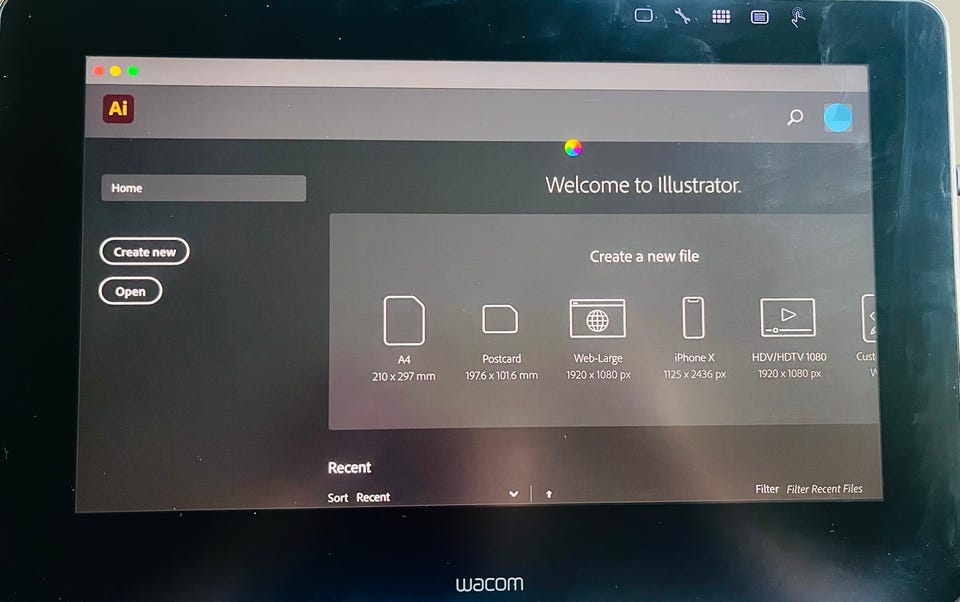
Task: Open Wacom settings wrench icon
Action: (683, 16)
